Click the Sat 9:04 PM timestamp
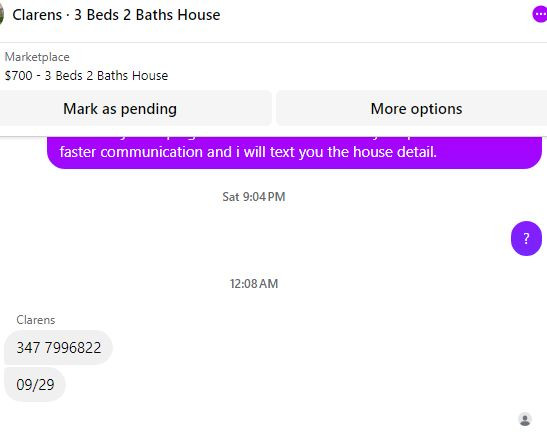Image resolution: width=547 pixels, height=441 pixels. tap(254, 197)
